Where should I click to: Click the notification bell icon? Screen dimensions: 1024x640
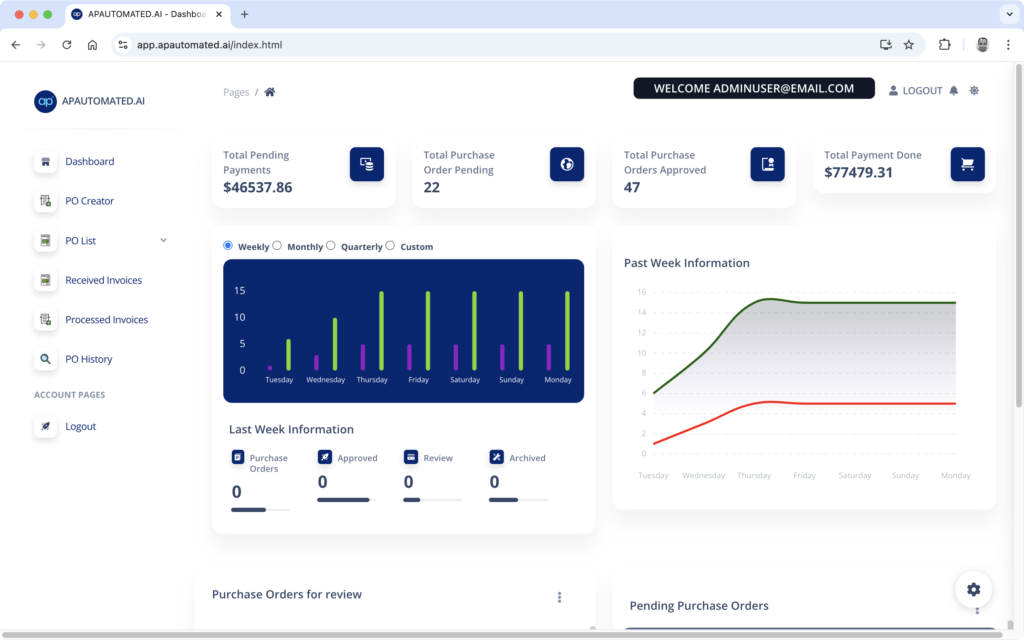(953, 90)
